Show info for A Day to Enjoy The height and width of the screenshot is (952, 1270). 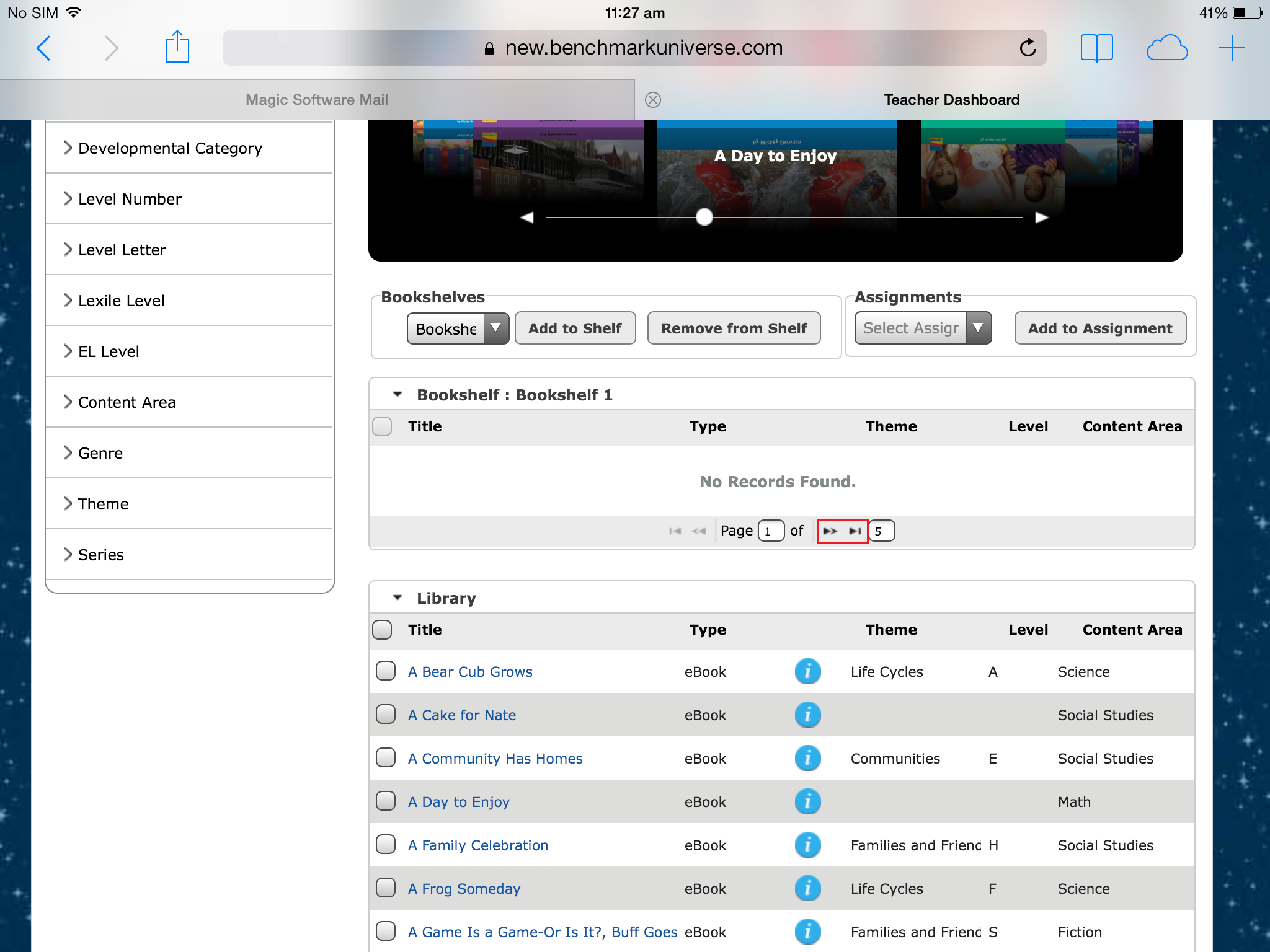click(807, 801)
